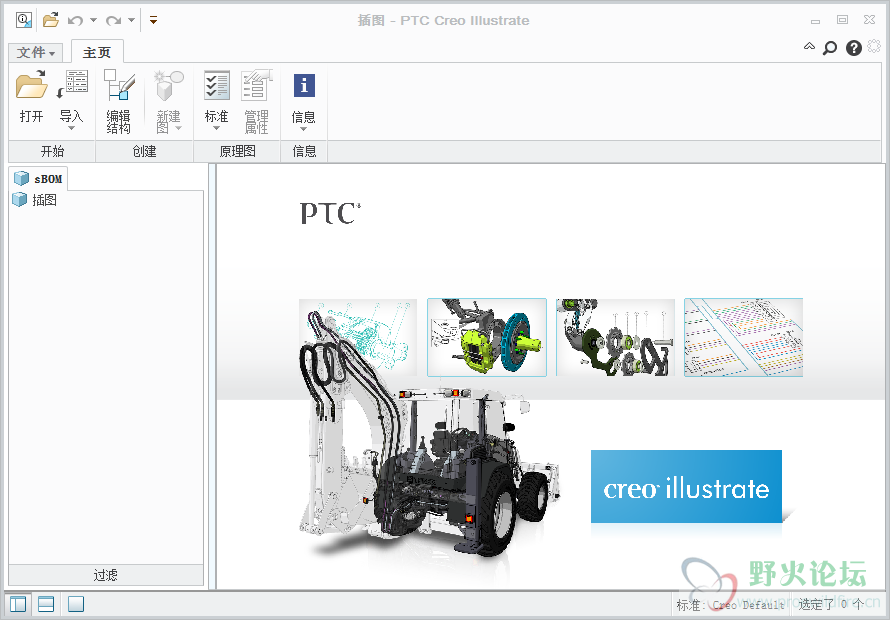Click the 创建 group label
The width and height of the screenshot is (890, 620).
(145, 151)
